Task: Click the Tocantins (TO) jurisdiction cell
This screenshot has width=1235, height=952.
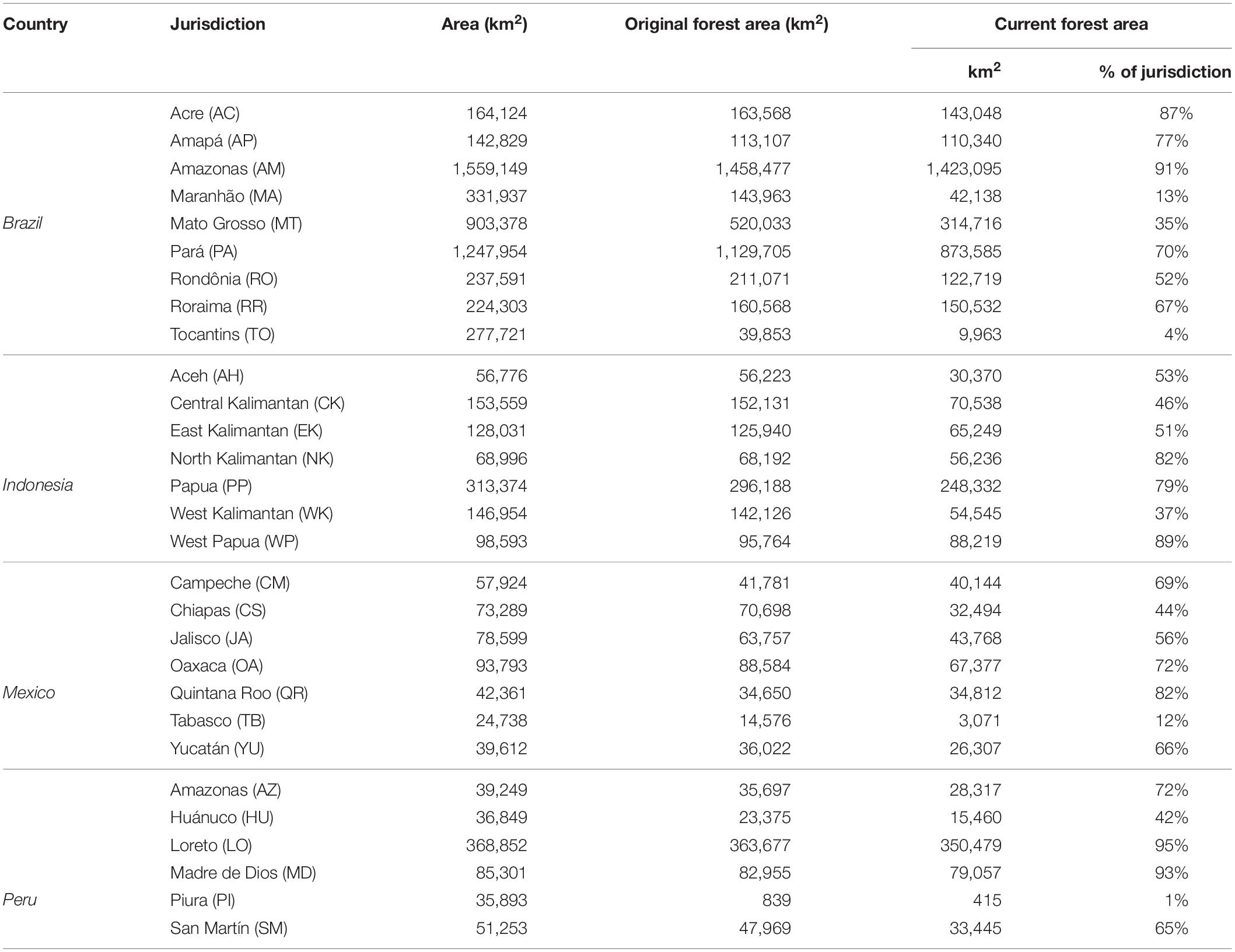Action: coord(222,334)
